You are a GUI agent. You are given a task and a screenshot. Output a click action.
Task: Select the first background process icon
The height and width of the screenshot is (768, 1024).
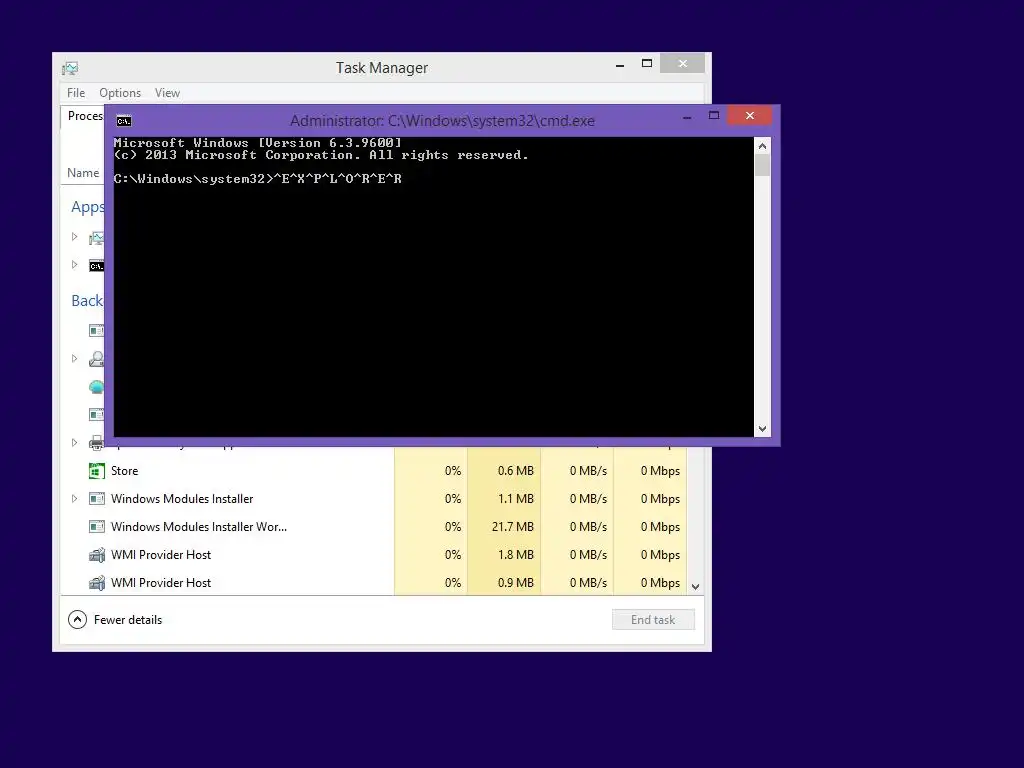point(97,330)
